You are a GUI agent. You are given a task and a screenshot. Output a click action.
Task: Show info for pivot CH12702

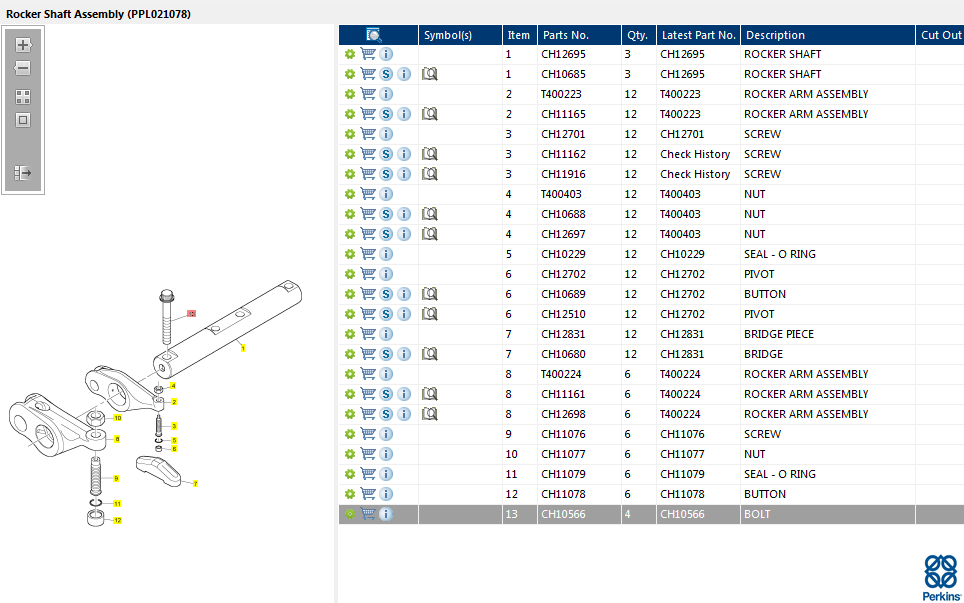tap(386, 274)
